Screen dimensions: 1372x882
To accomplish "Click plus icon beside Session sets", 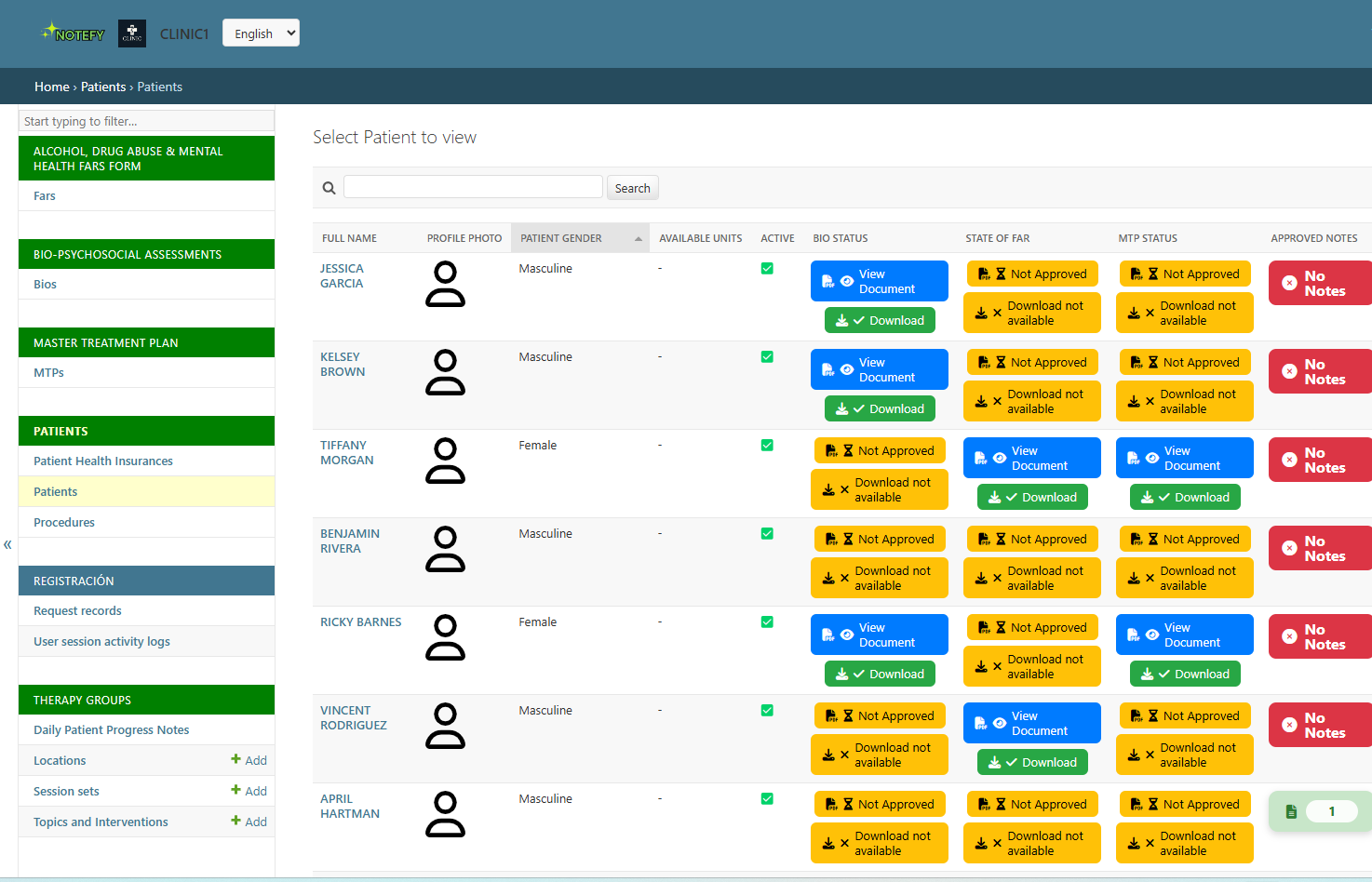I will pos(235,790).
